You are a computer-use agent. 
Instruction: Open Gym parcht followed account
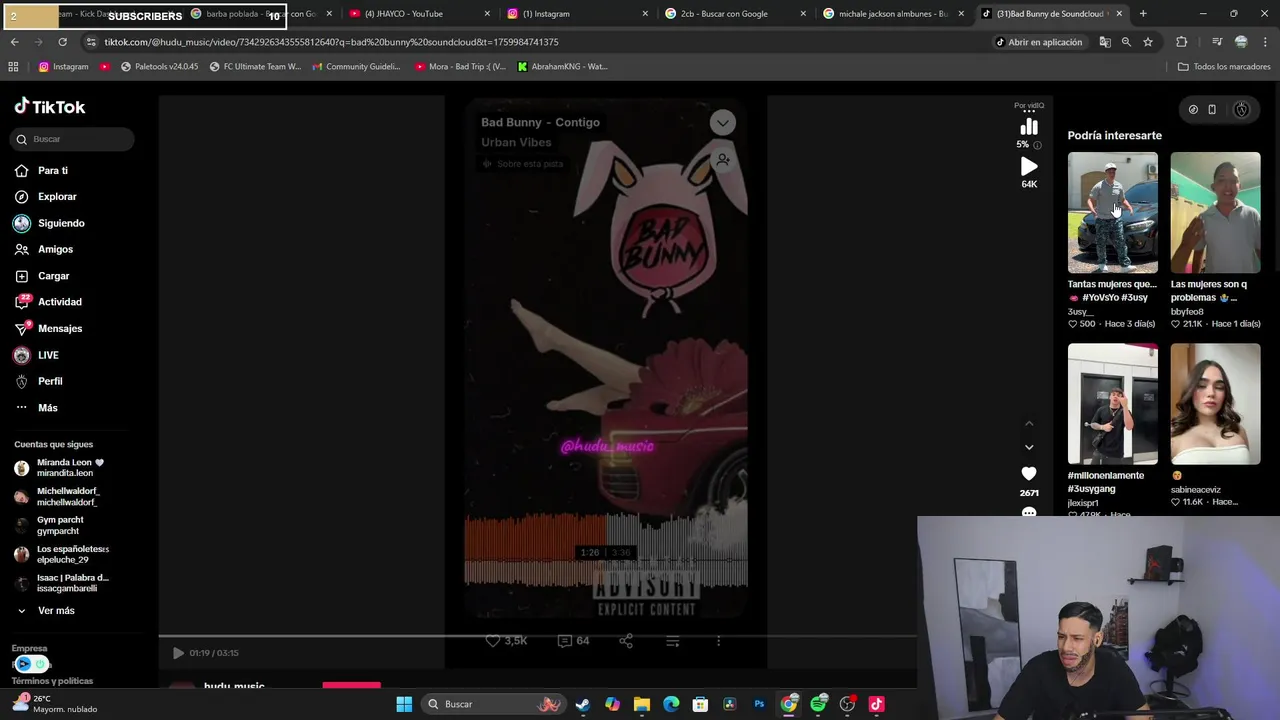[x=50, y=525]
